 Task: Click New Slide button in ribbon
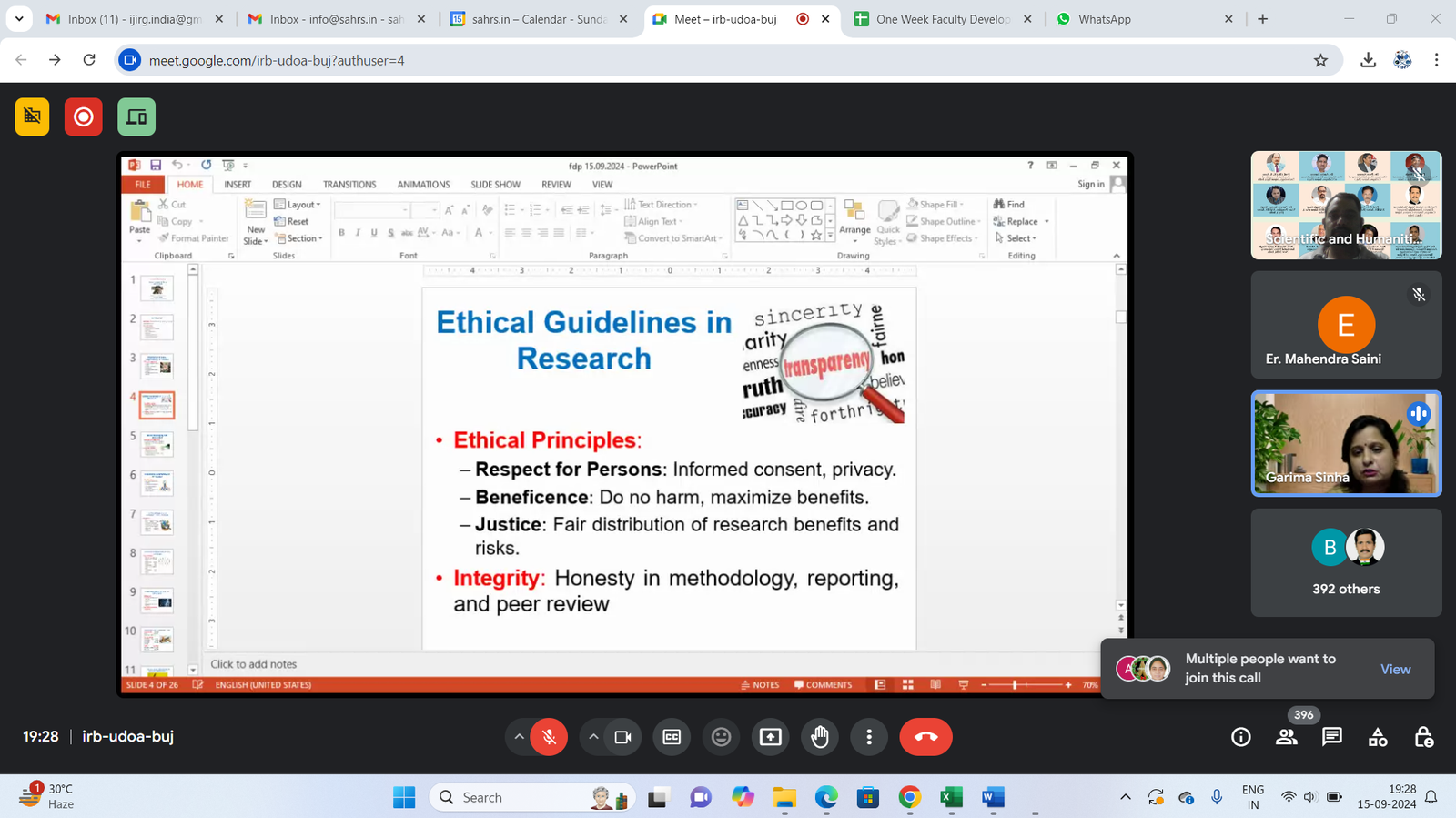coord(256,221)
